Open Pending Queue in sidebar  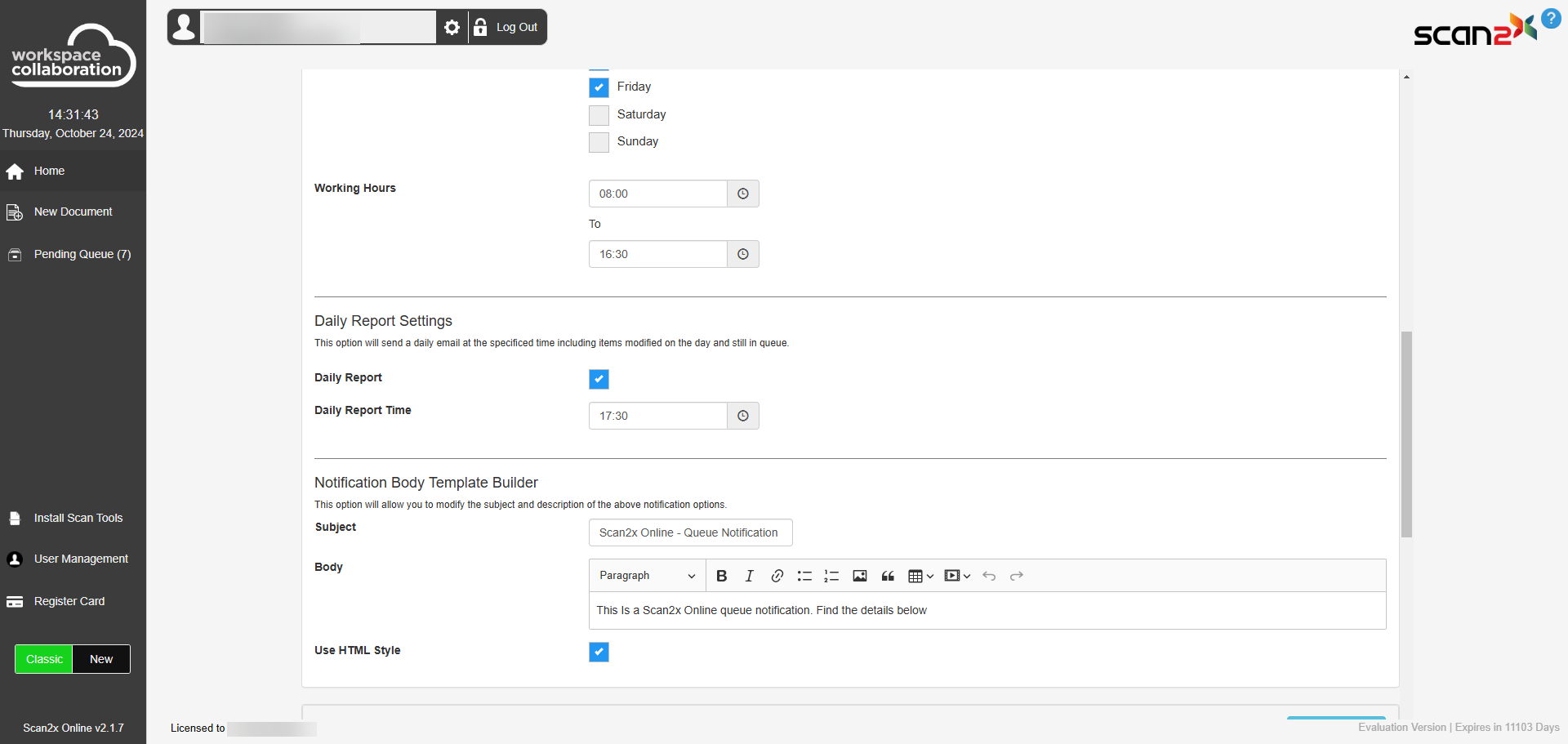82,254
